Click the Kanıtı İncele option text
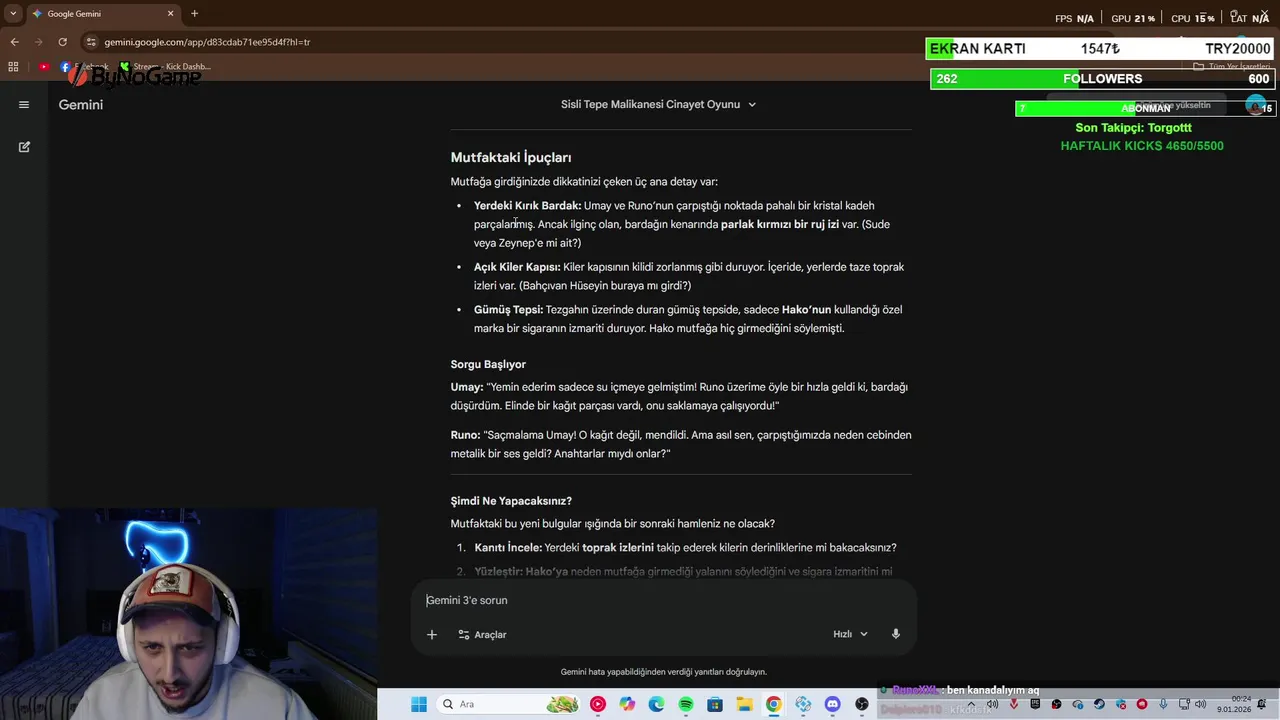This screenshot has height=720, width=1280. (685, 547)
